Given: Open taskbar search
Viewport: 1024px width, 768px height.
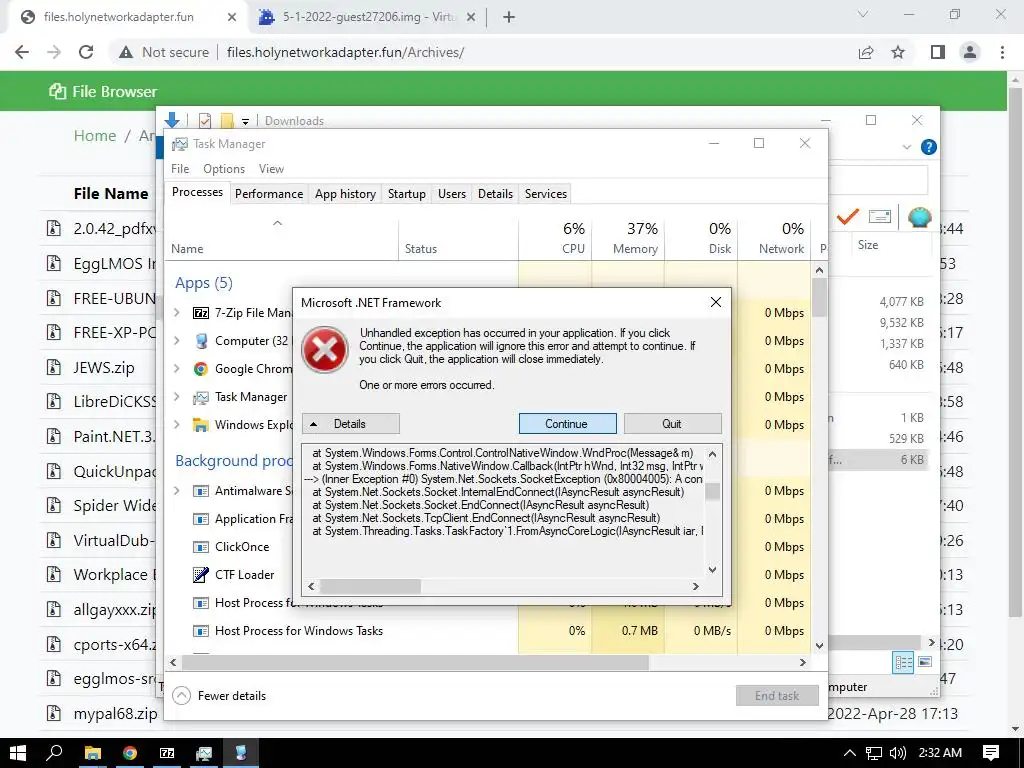Looking at the screenshot, I should pos(55,753).
